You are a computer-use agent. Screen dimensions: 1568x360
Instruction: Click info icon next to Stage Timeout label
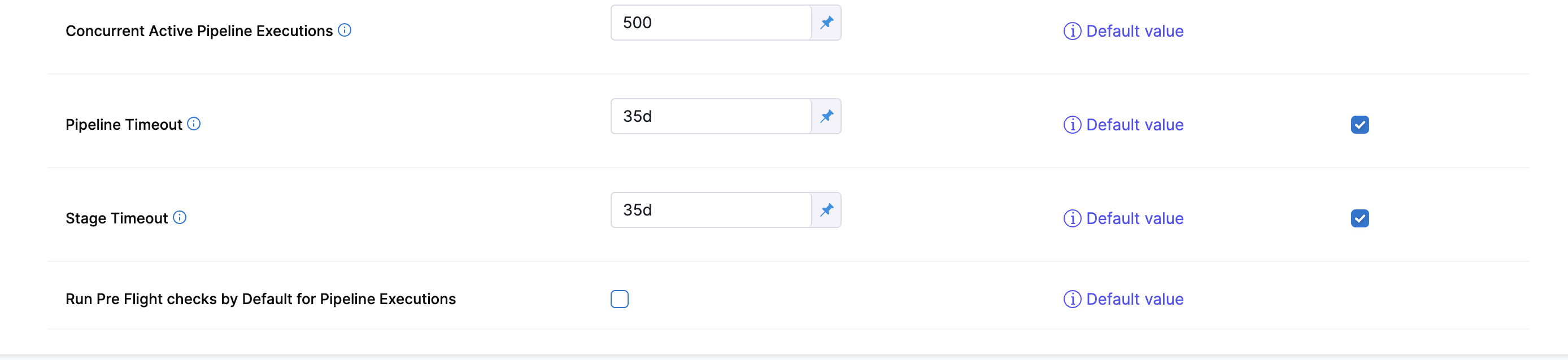(180, 218)
